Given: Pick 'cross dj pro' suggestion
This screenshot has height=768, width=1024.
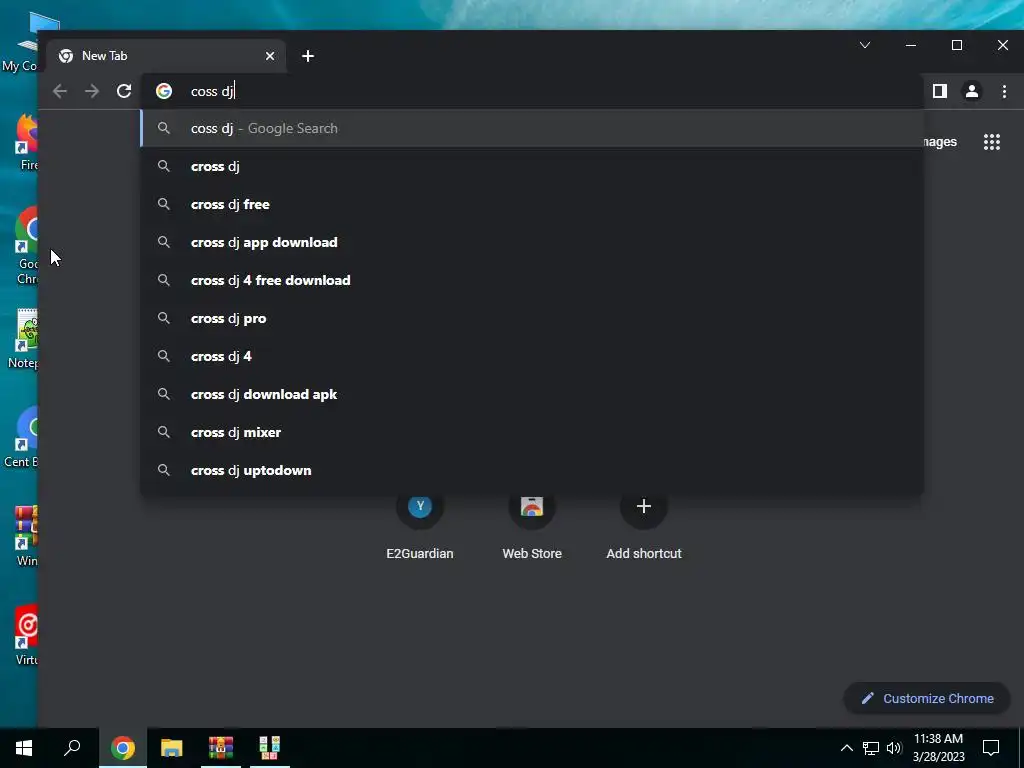Looking at the screenshot, I should (x=532, y=319).
